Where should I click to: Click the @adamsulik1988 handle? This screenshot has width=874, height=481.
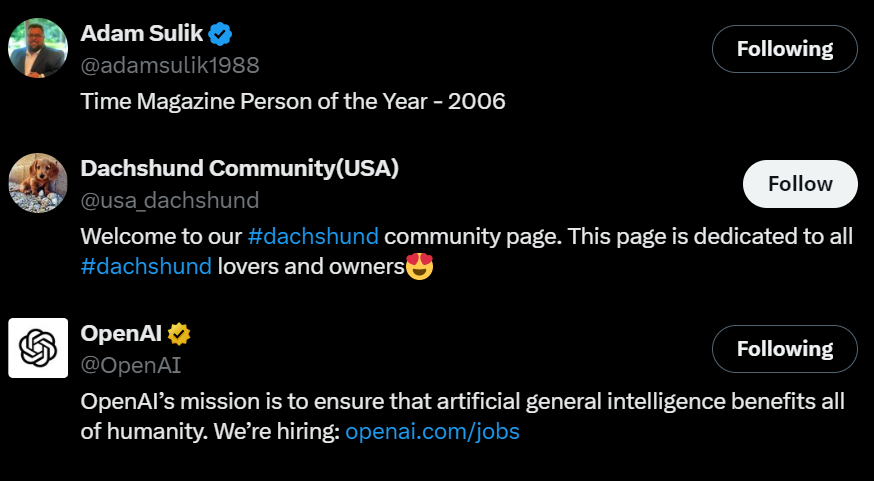[x=170, y=65]
